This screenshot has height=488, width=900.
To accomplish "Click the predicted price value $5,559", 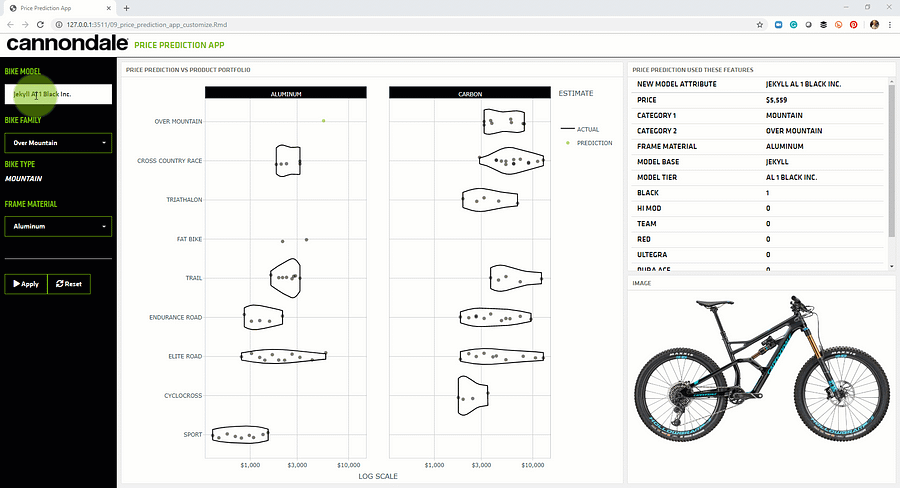I will 776,100.
